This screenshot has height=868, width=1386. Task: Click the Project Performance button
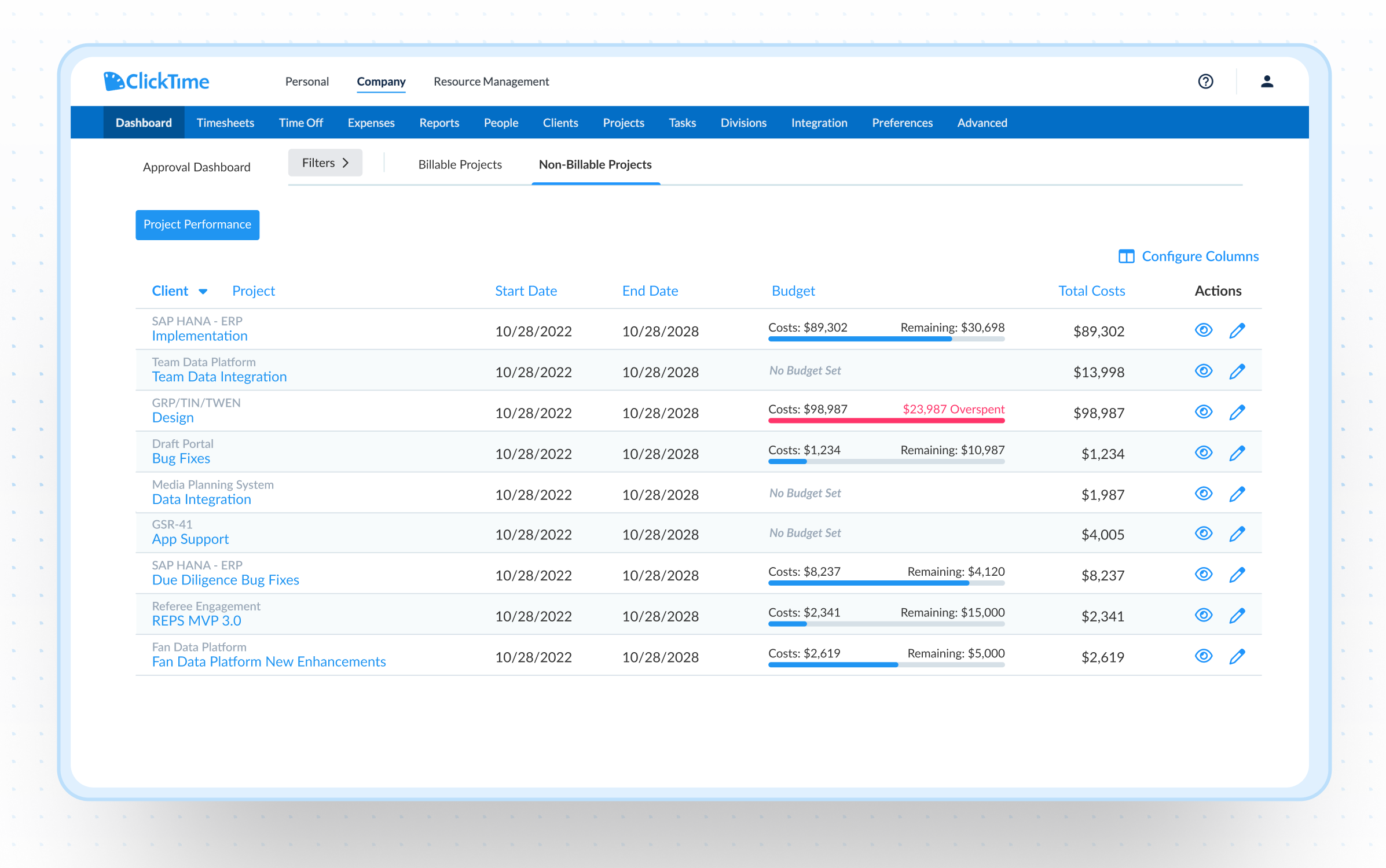pos(197,225)
